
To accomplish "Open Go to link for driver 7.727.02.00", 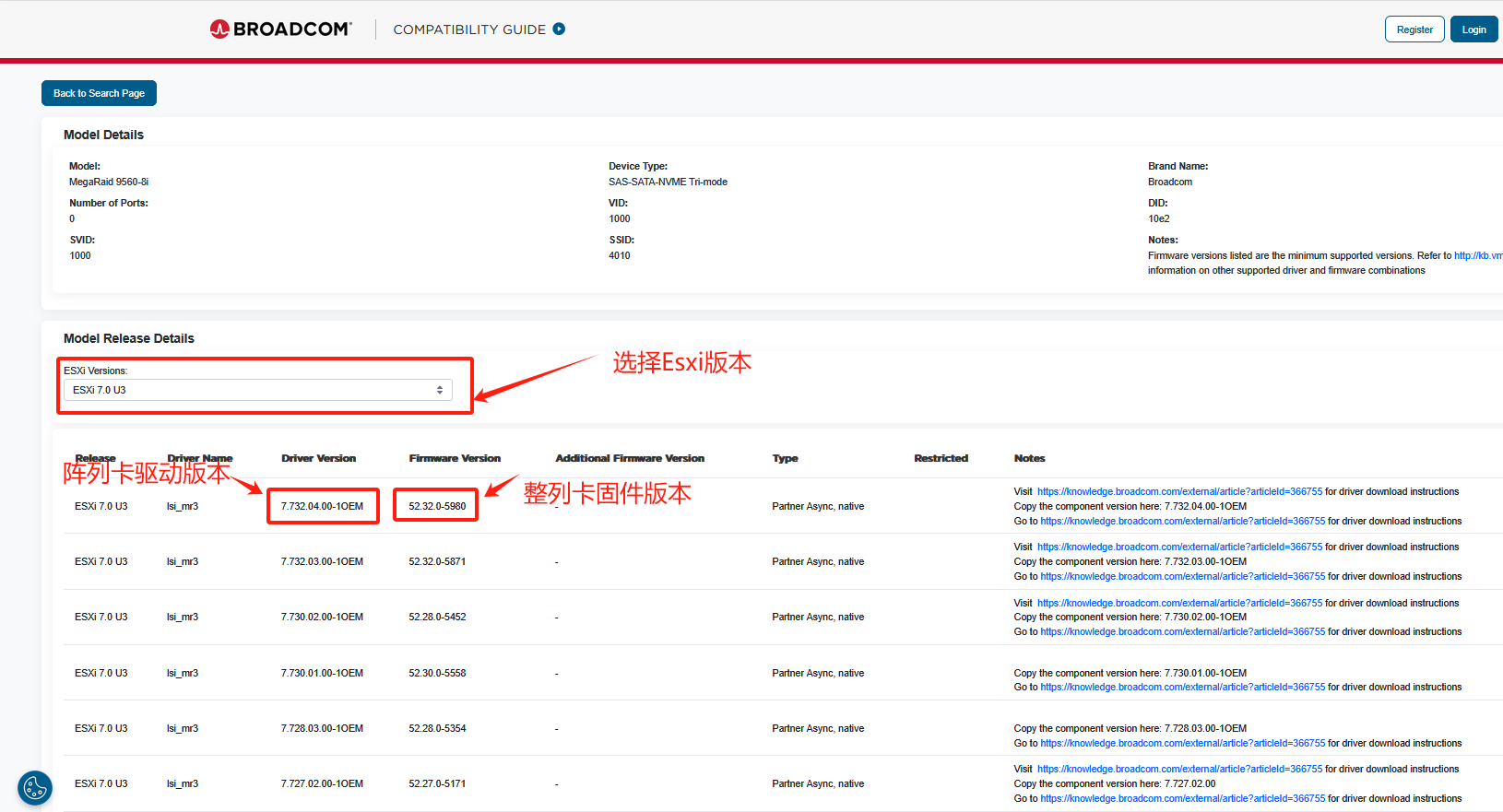I will (x=1182, y=799).
